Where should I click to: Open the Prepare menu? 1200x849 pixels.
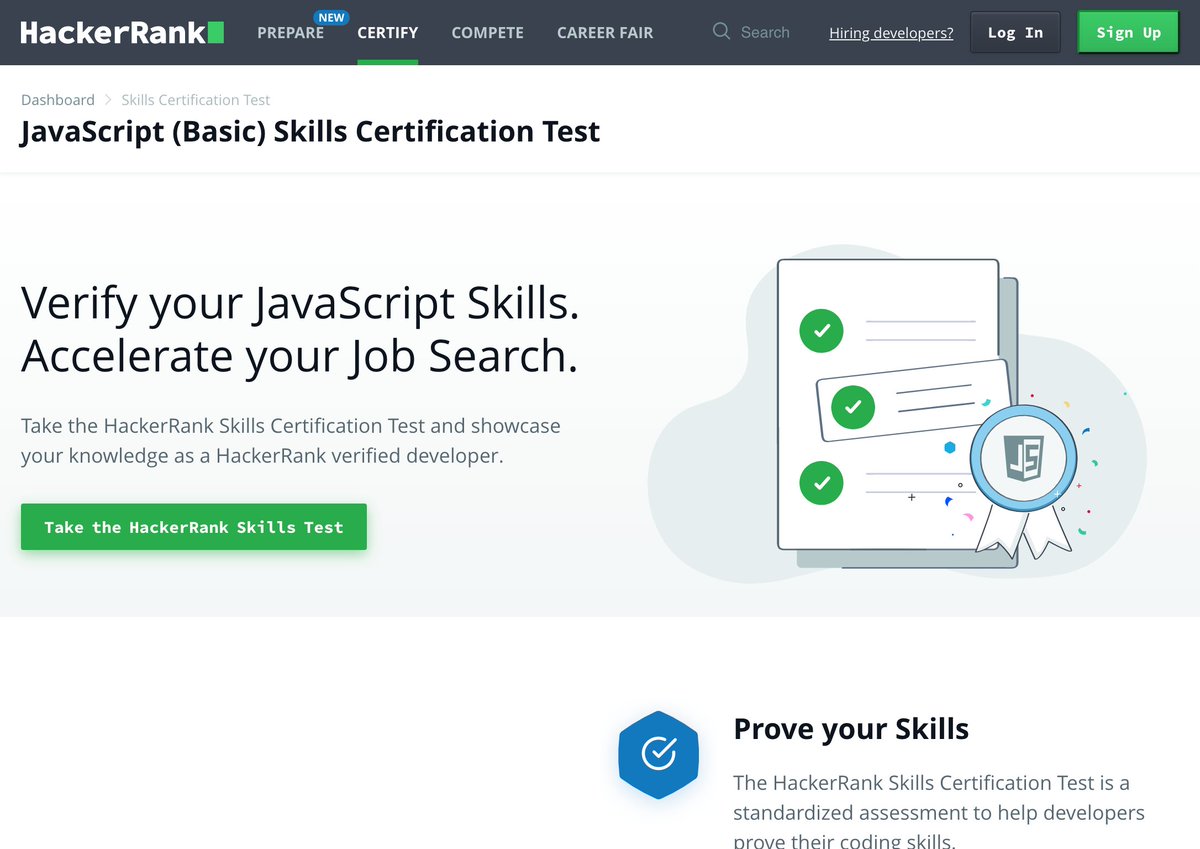[290, 33]
